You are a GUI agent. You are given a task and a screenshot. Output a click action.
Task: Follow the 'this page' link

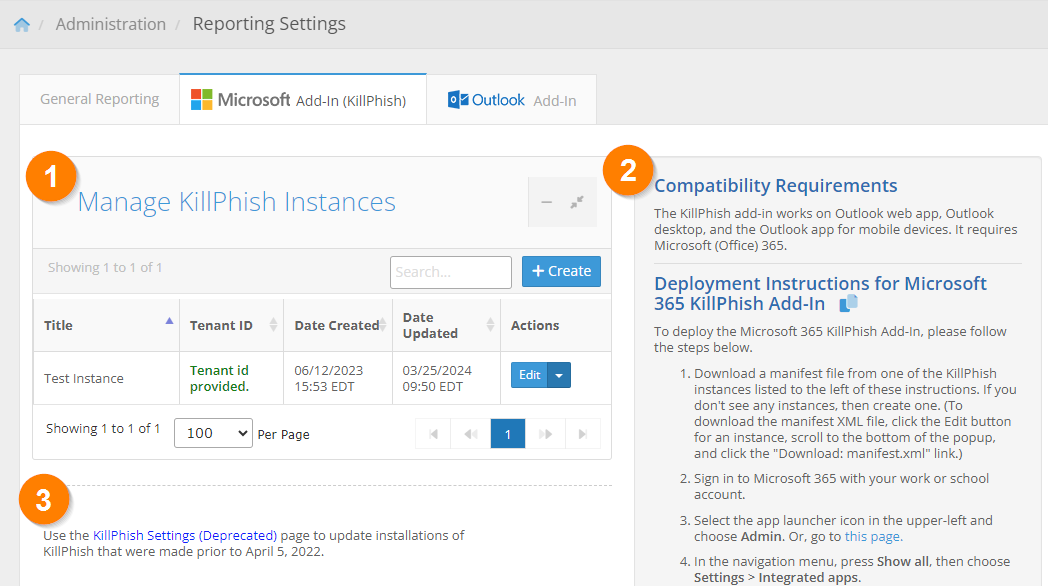(x=872, y=537)
